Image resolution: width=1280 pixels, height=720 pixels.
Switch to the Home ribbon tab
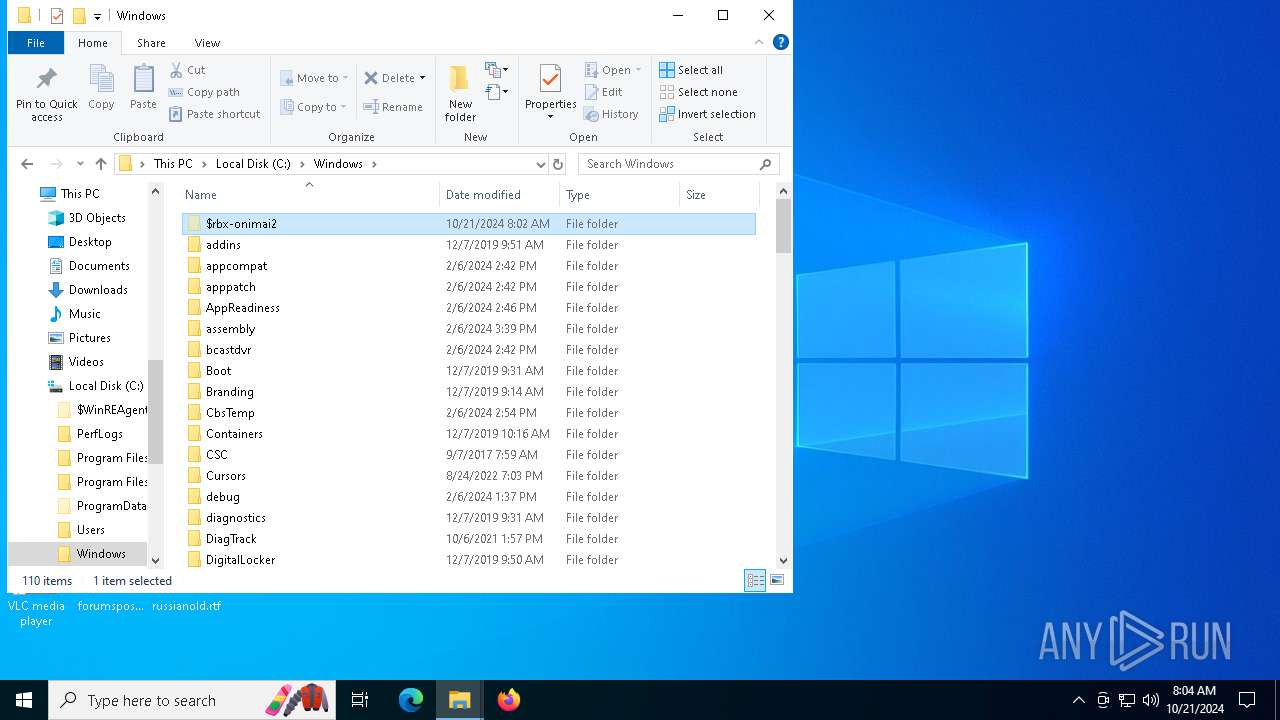click(92, 43)
